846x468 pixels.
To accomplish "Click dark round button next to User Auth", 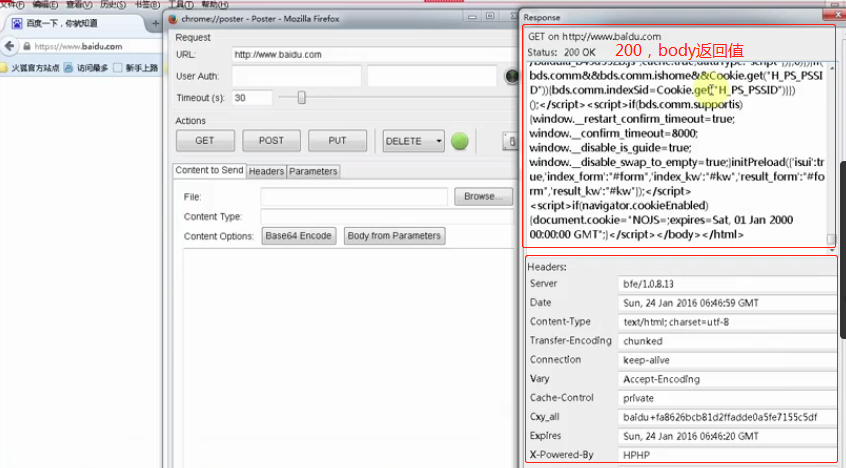I will tap(511, 76).
